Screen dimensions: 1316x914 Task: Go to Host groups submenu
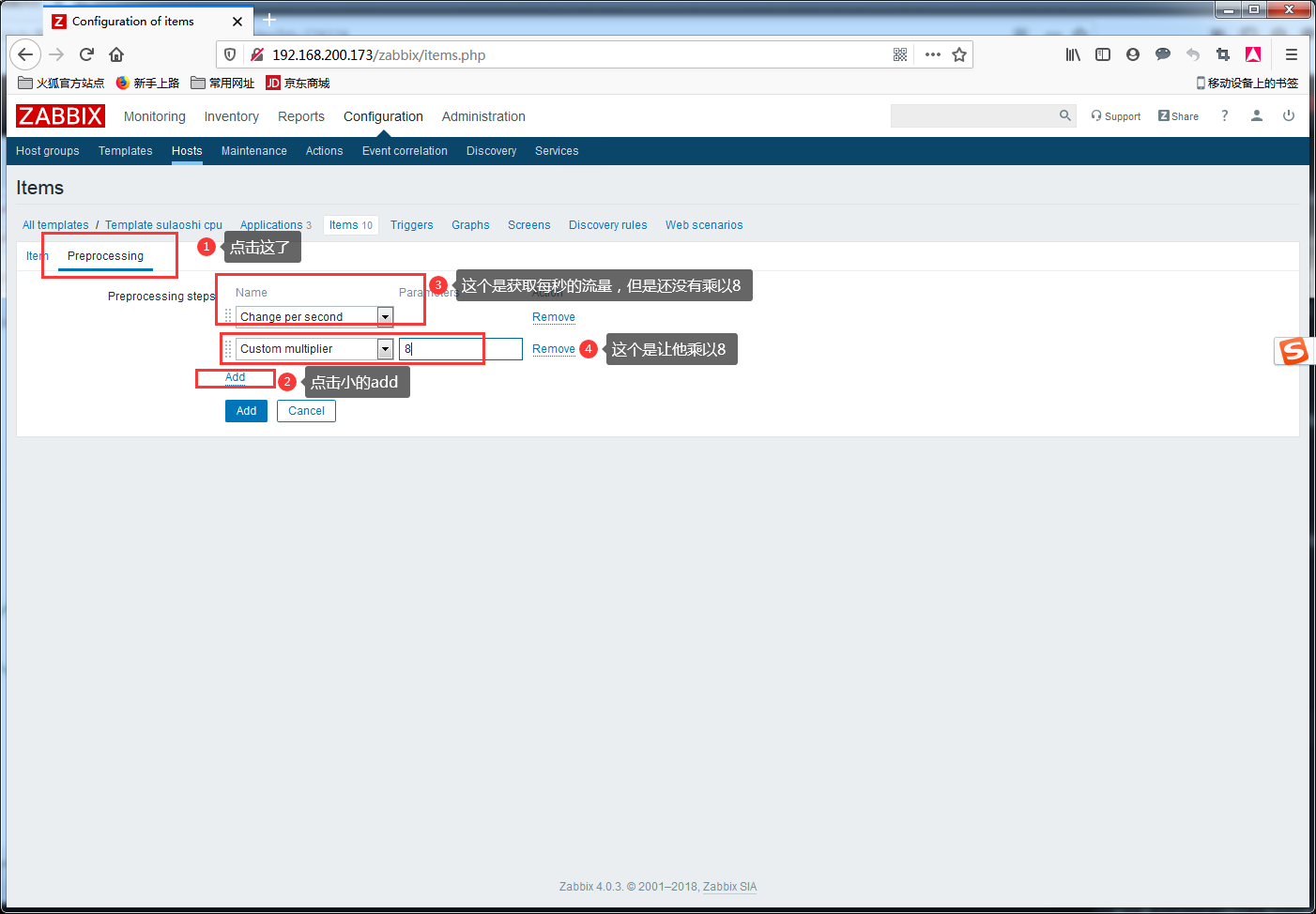[x=48, y=151]
